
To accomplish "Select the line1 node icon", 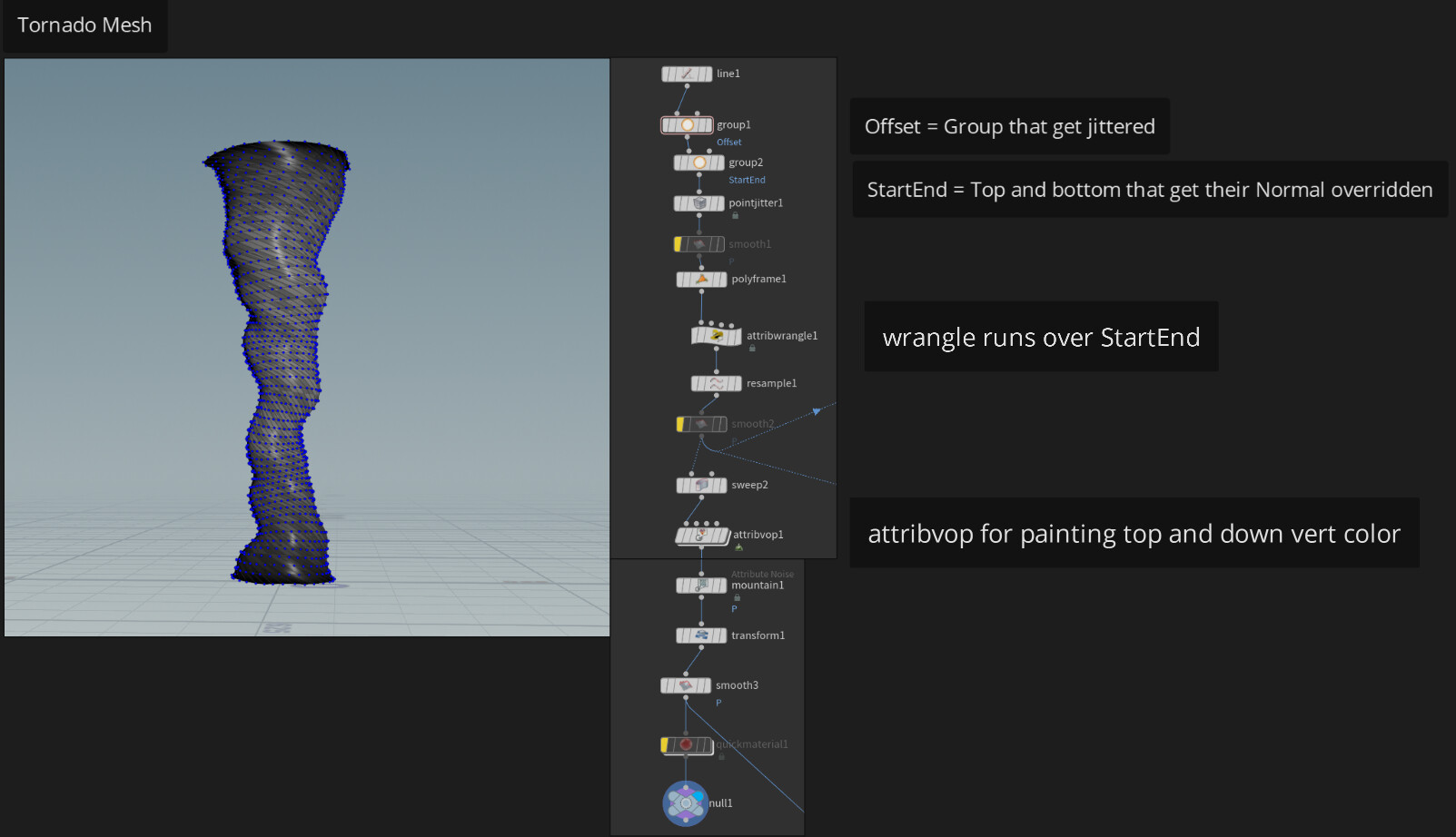I will (x=687, y=74).
